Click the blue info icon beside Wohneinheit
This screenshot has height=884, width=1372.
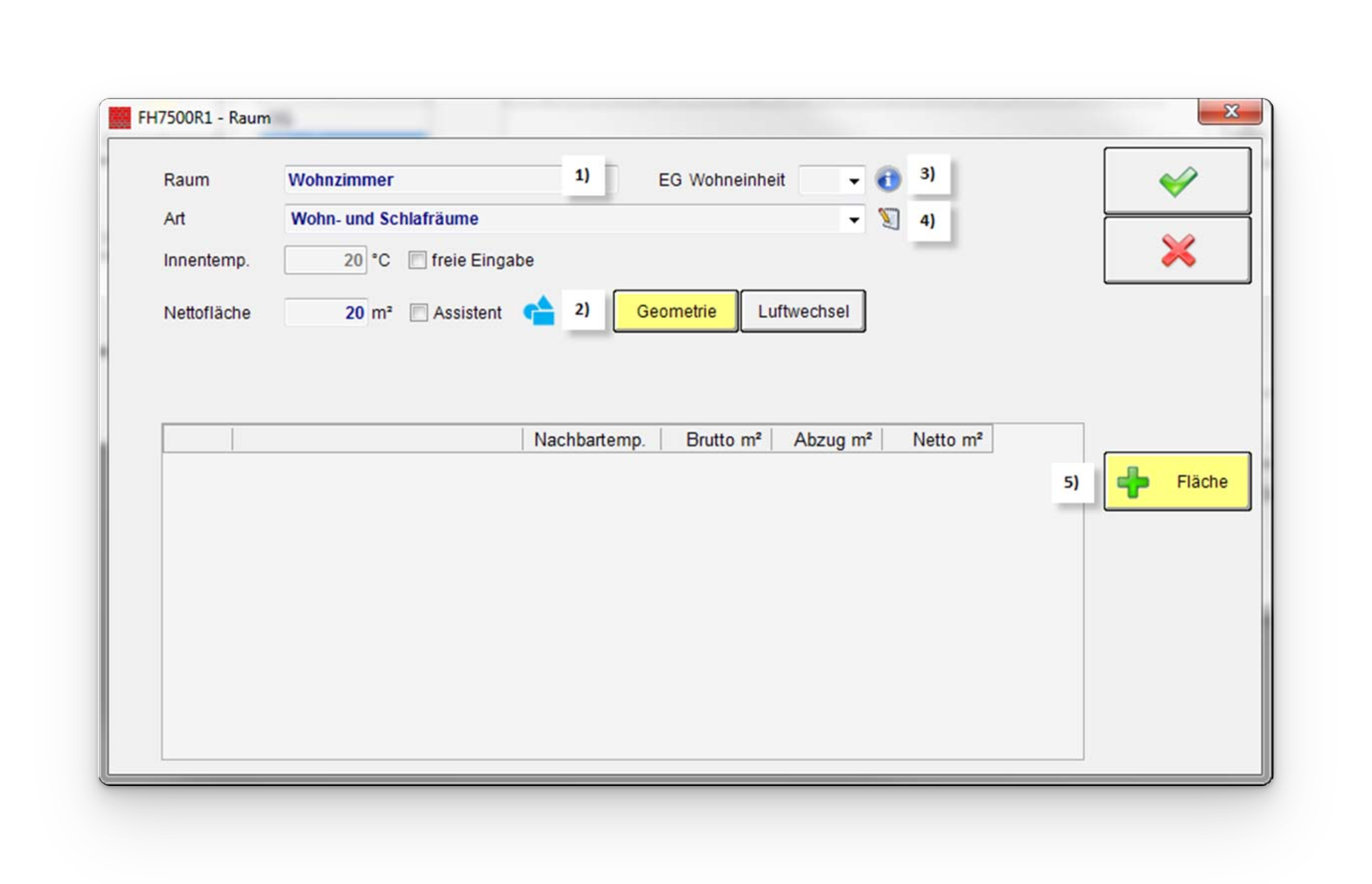(x=888, y=180)
